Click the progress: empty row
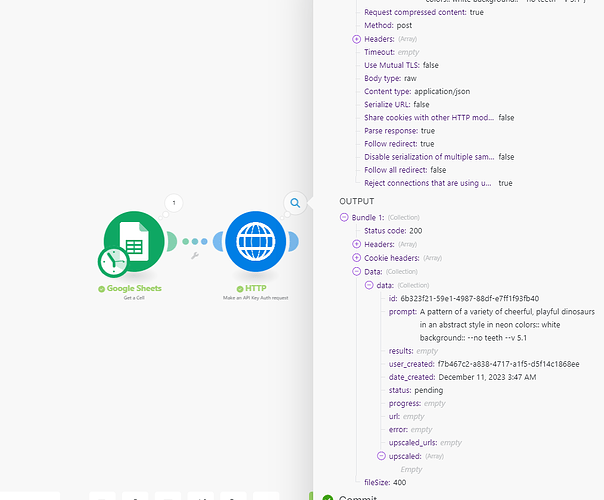 417,403
